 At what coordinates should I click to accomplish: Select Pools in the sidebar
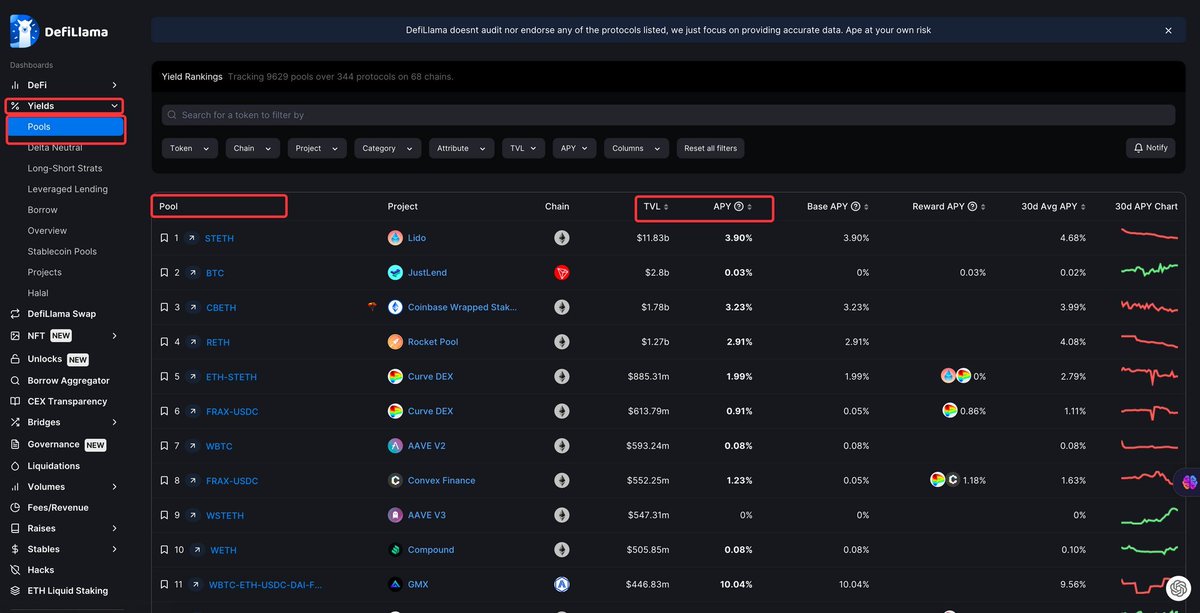pyautogui.click(x=65, y=127)
